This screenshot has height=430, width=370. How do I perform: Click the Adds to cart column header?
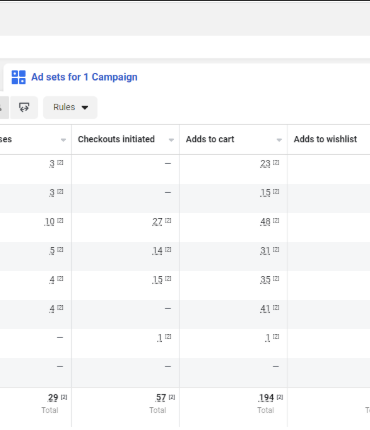tap(210, 139)
